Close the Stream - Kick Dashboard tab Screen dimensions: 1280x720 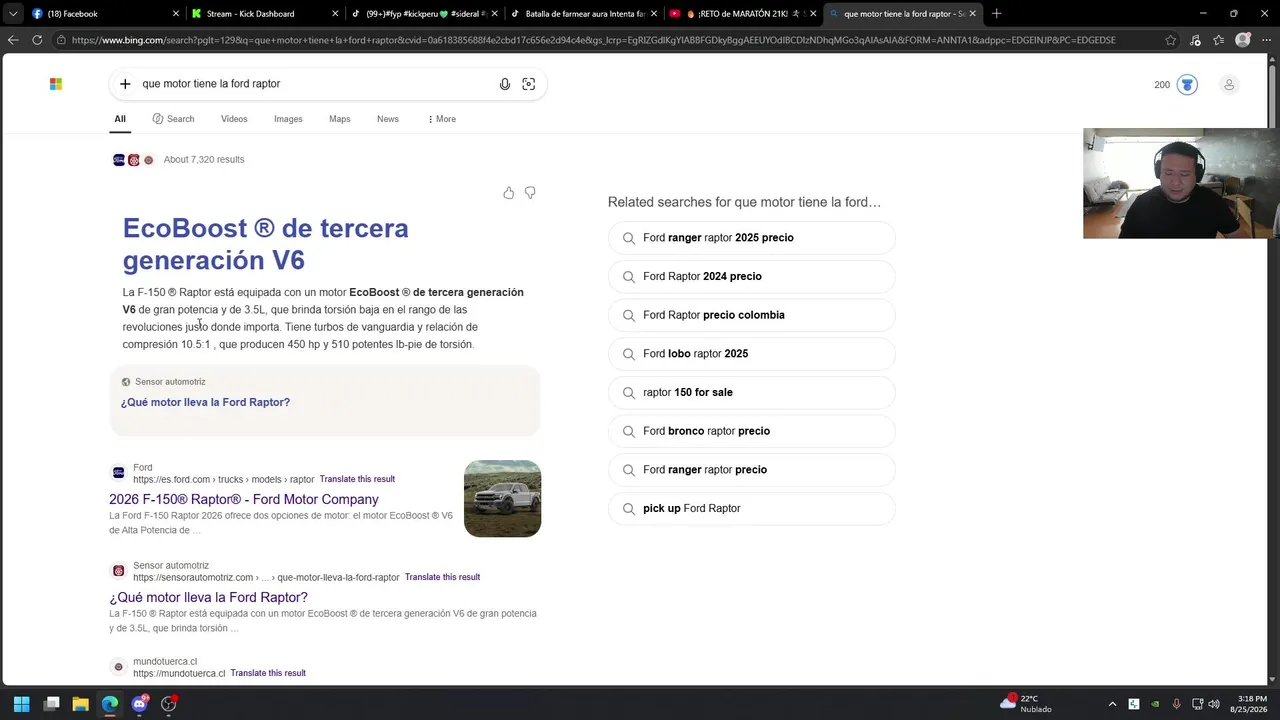click(x=336, y=14)
